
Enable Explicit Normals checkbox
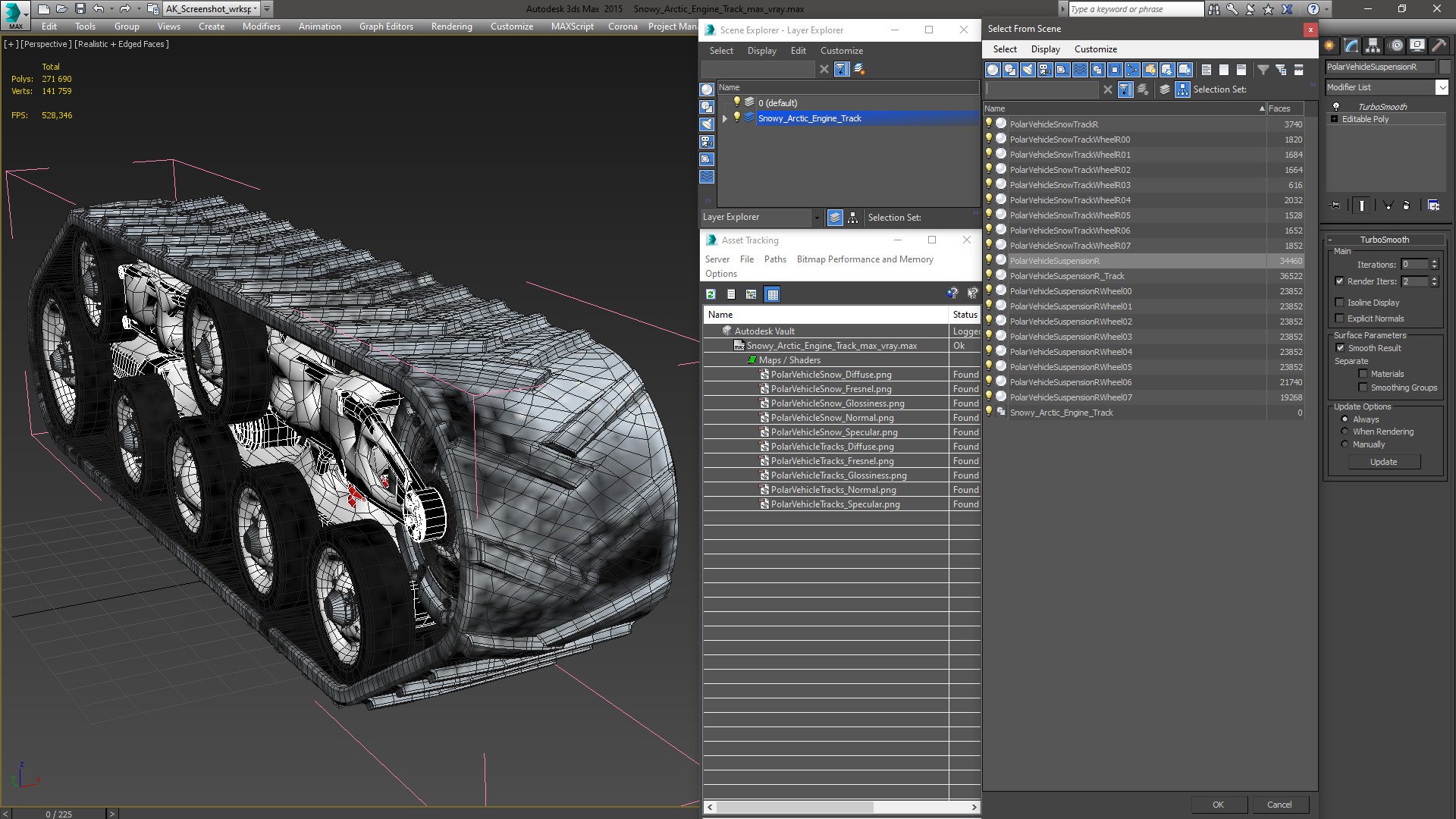point(1339,318)
